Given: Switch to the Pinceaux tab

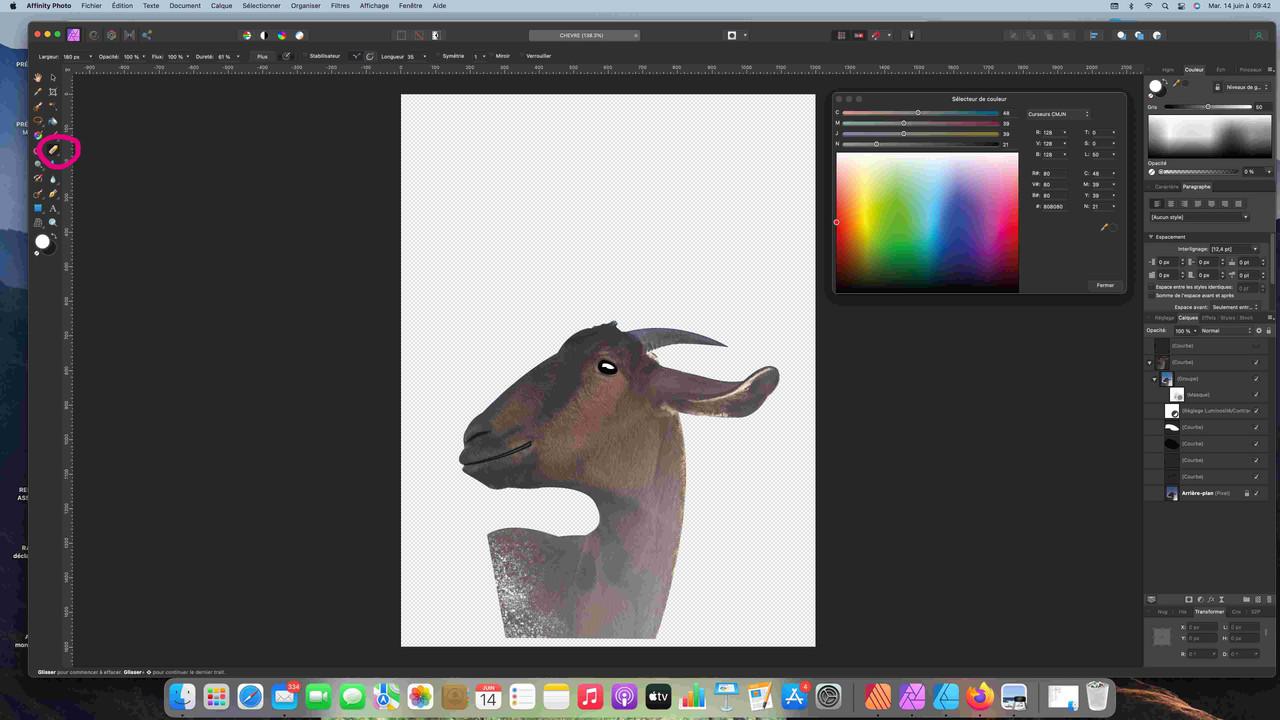Looking at the screenshot, I should coord(1250,70).
